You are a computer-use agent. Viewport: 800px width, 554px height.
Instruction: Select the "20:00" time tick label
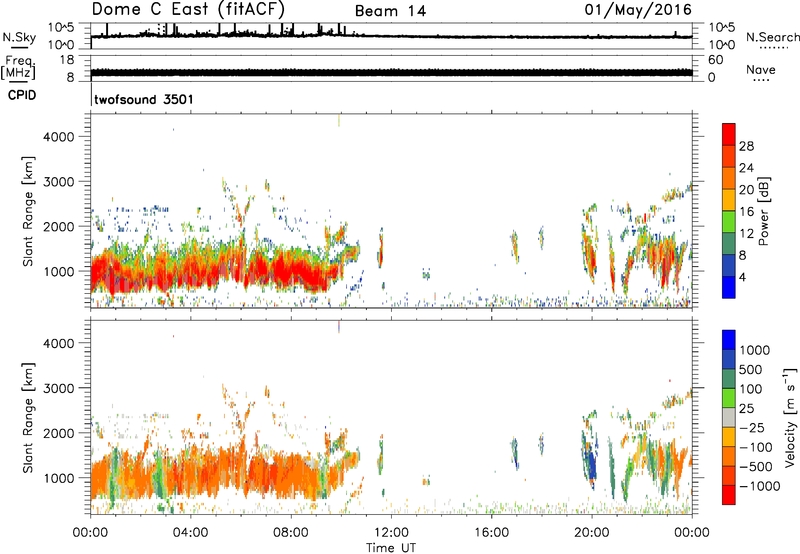pyautogui.click(x=592, y=533)
